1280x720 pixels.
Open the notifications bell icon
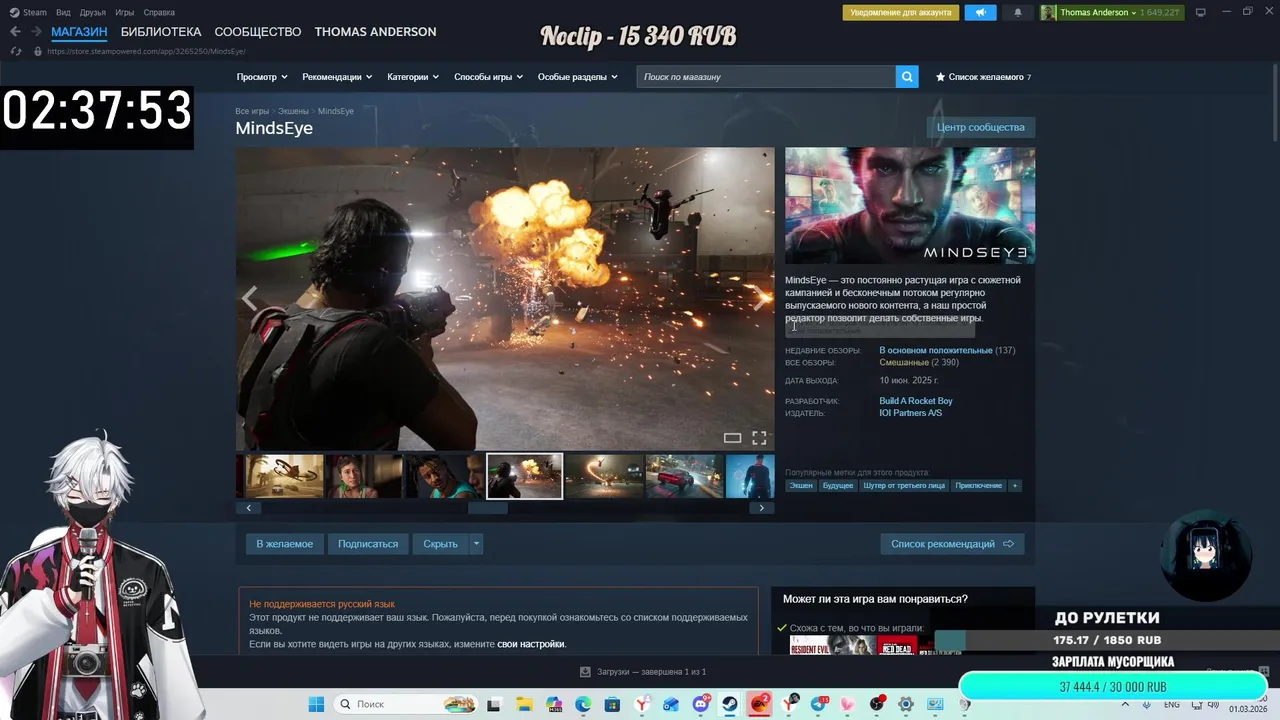(1018, 13)
